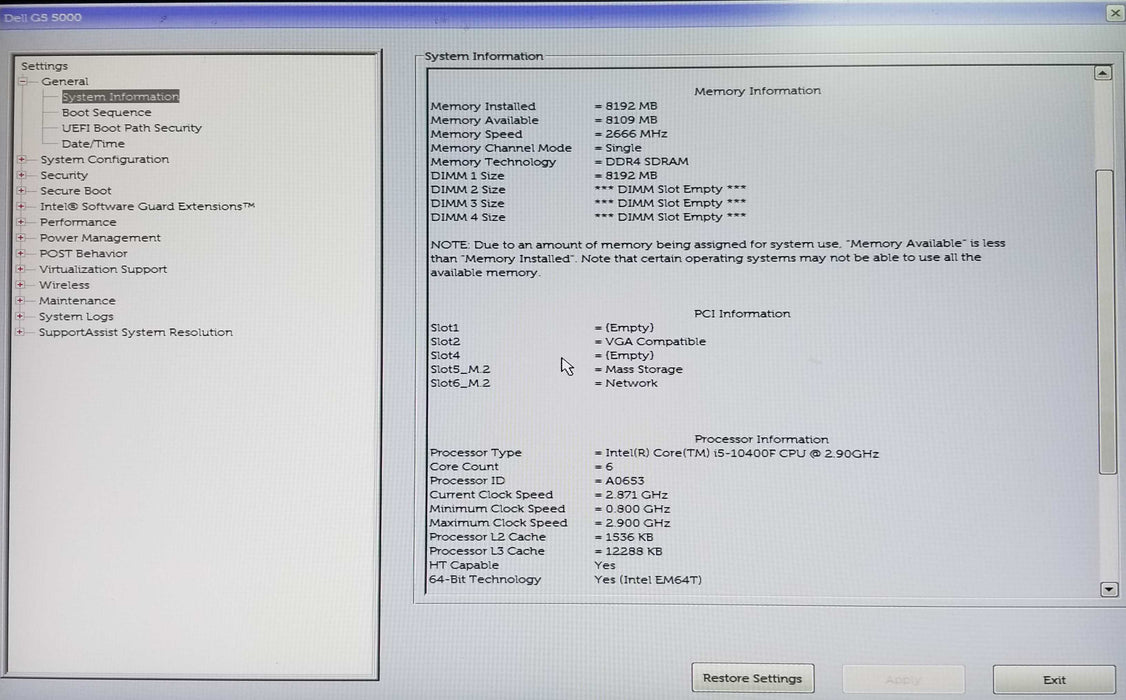Click the Memory Information heading
1126x700 pixels.
point(757,91)
